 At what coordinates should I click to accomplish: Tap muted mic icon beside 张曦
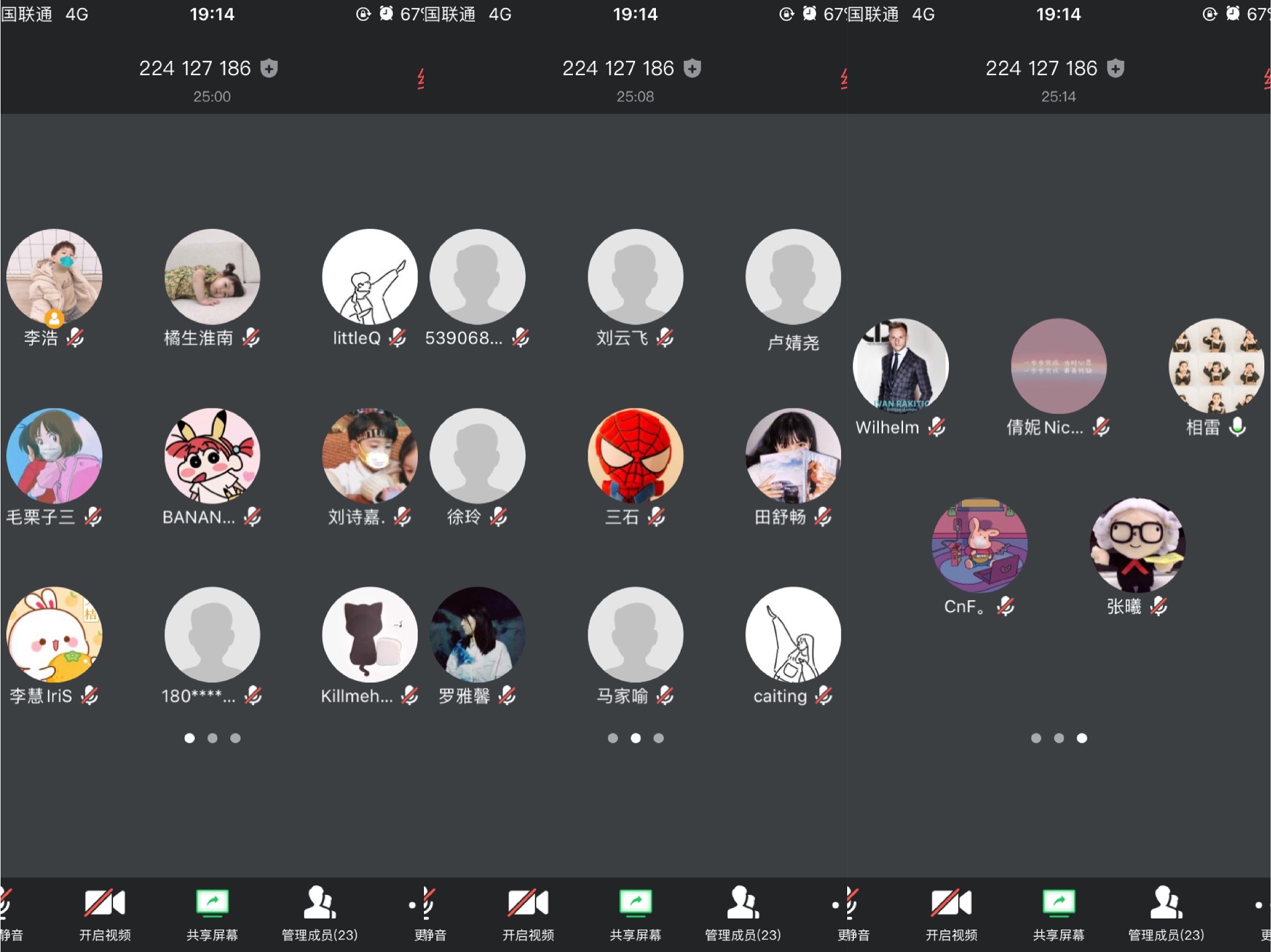click(x=1159, y=606)
